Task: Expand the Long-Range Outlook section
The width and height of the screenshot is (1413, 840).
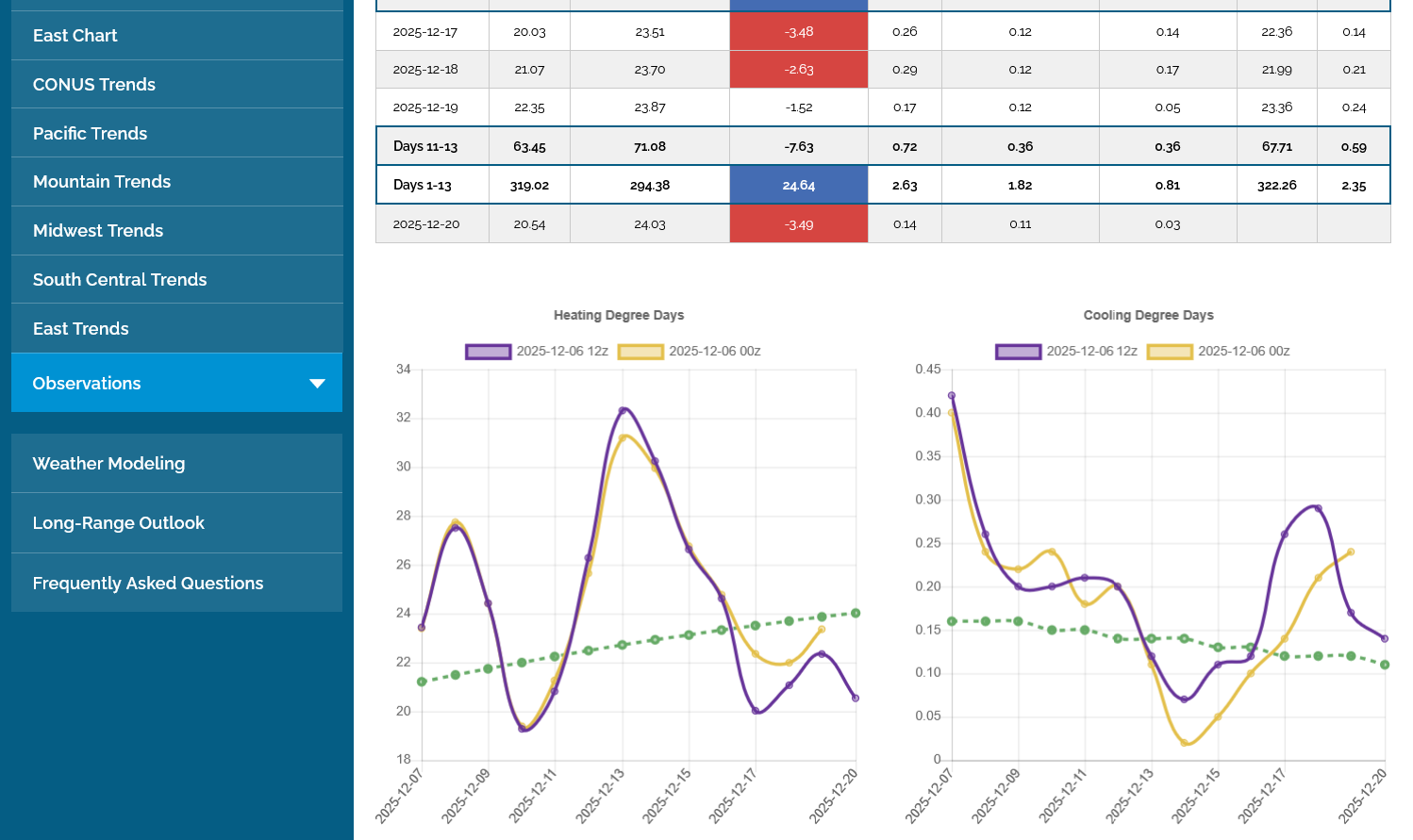Action: tap(118, 523)
